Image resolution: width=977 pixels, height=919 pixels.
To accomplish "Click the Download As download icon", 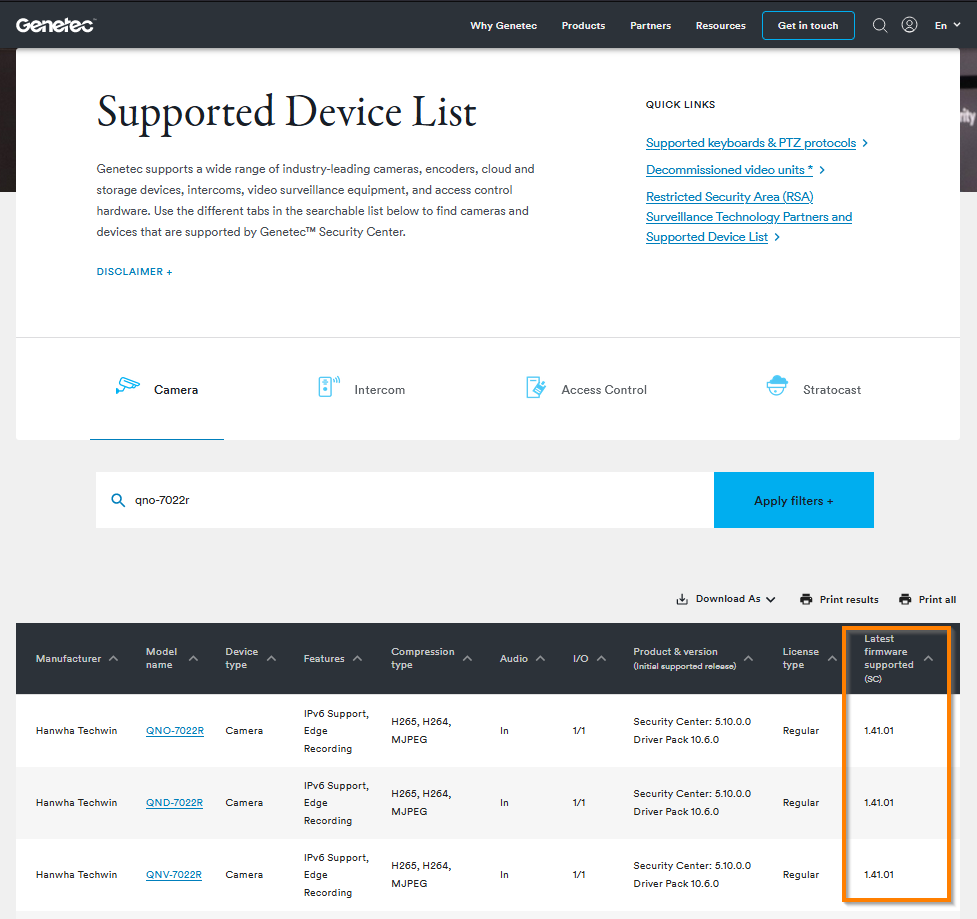I will tap(682, 599).
